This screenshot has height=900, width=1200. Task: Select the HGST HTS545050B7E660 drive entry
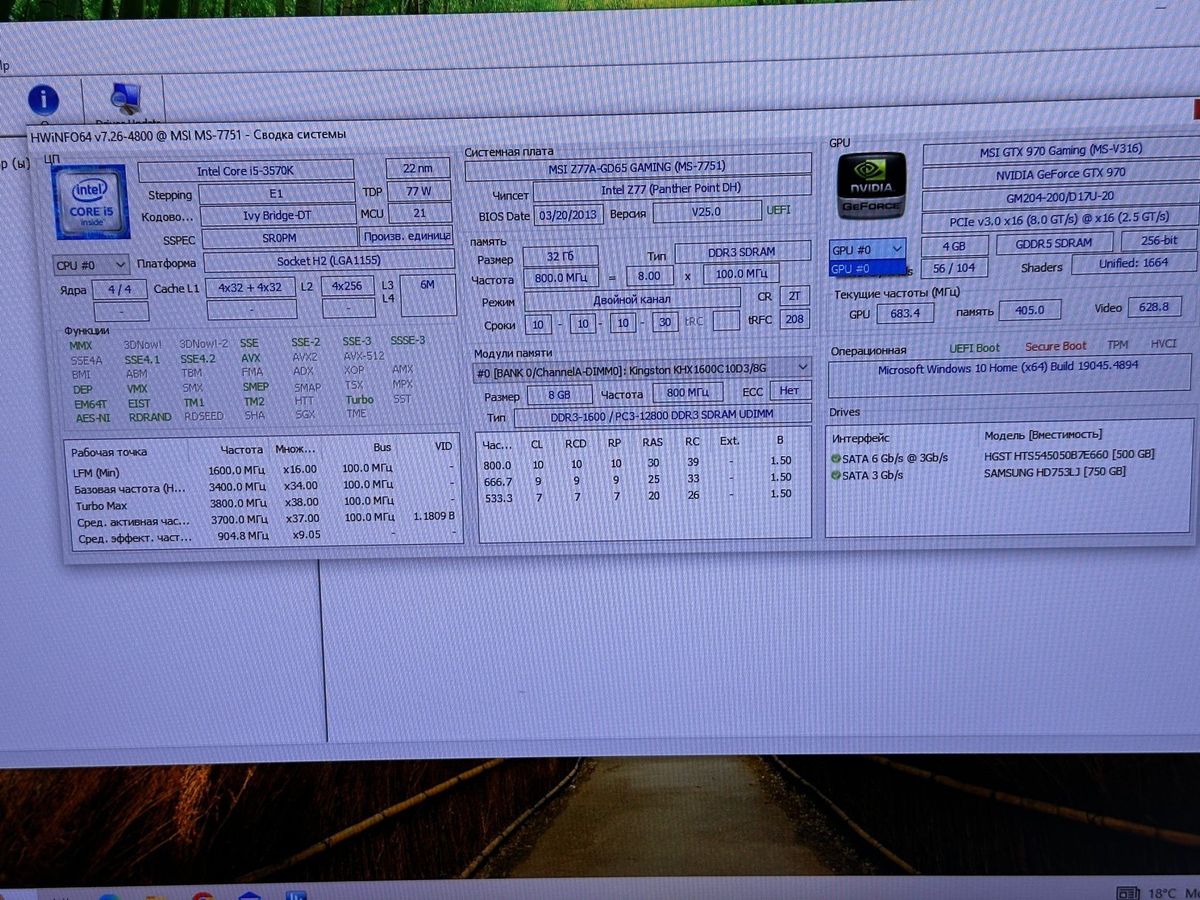tap(1069, 455)
